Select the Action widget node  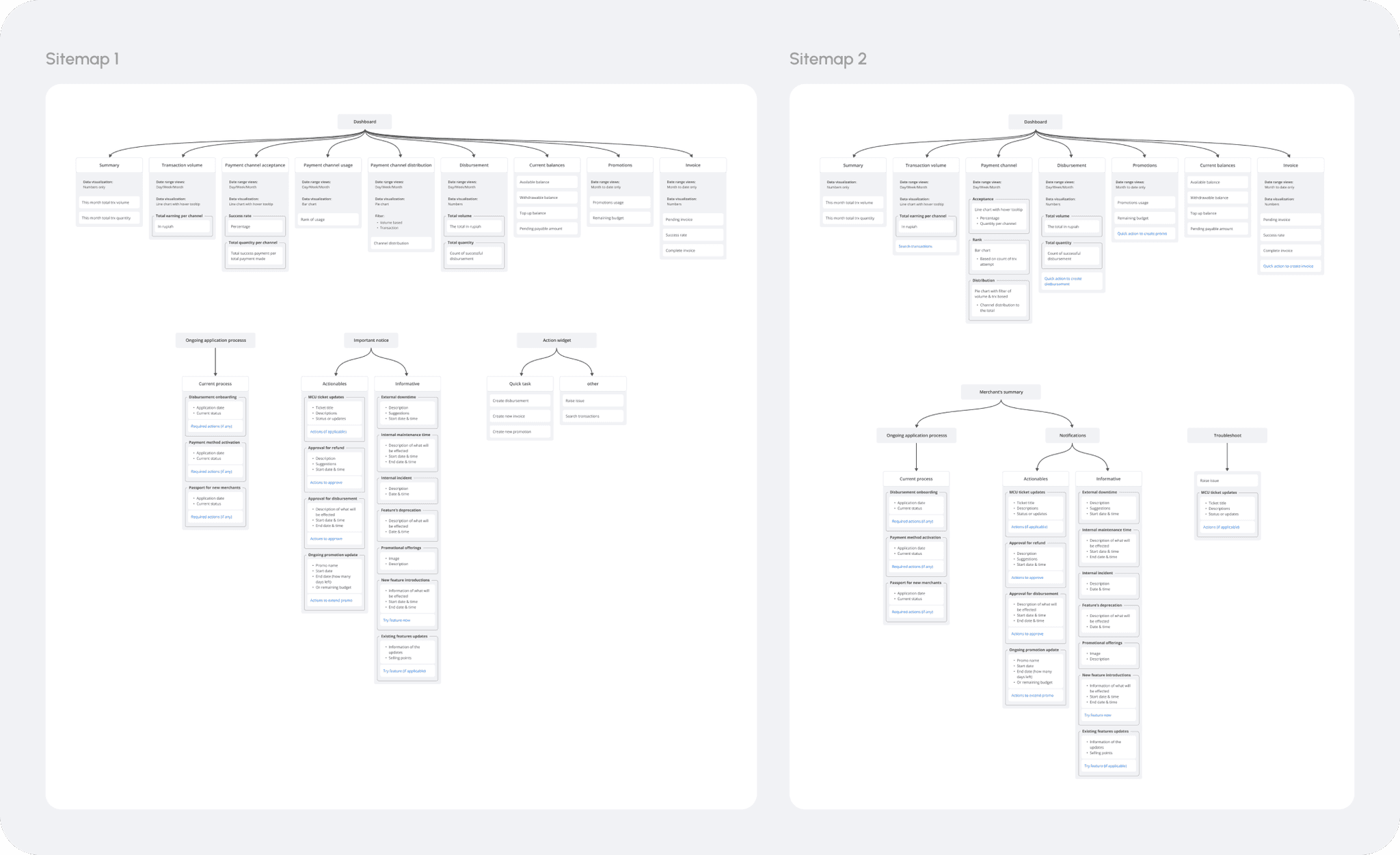pos(556,340)
